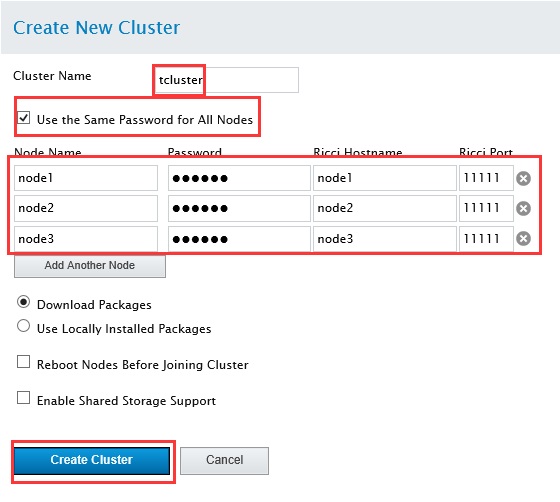Screen dimensions: 560x502
Task: Enable Reboot Nodes Before Joining Cluster
Action: pos(24,362)
